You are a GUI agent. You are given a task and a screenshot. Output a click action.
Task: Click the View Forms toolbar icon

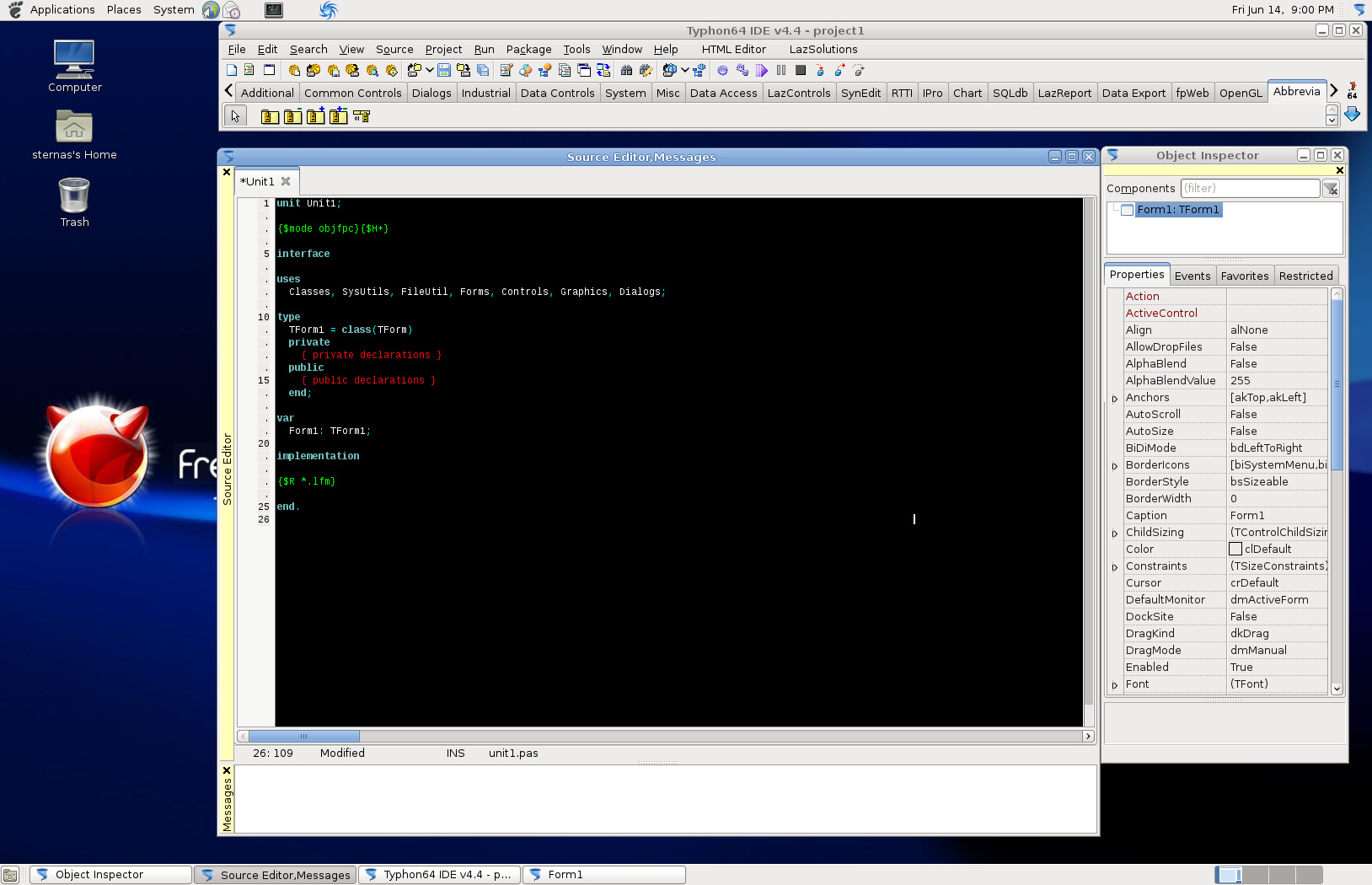(x=584, y=70)
